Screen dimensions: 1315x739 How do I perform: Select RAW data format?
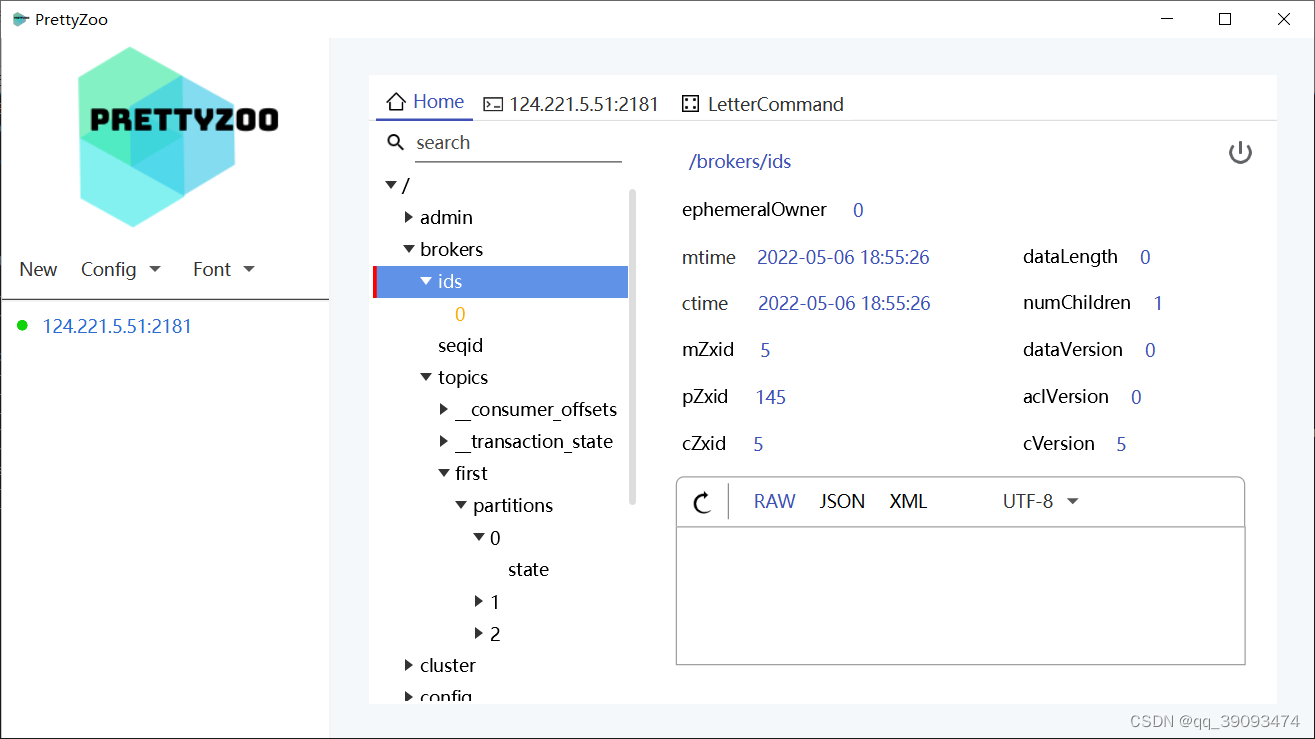(x=775, y=501)
